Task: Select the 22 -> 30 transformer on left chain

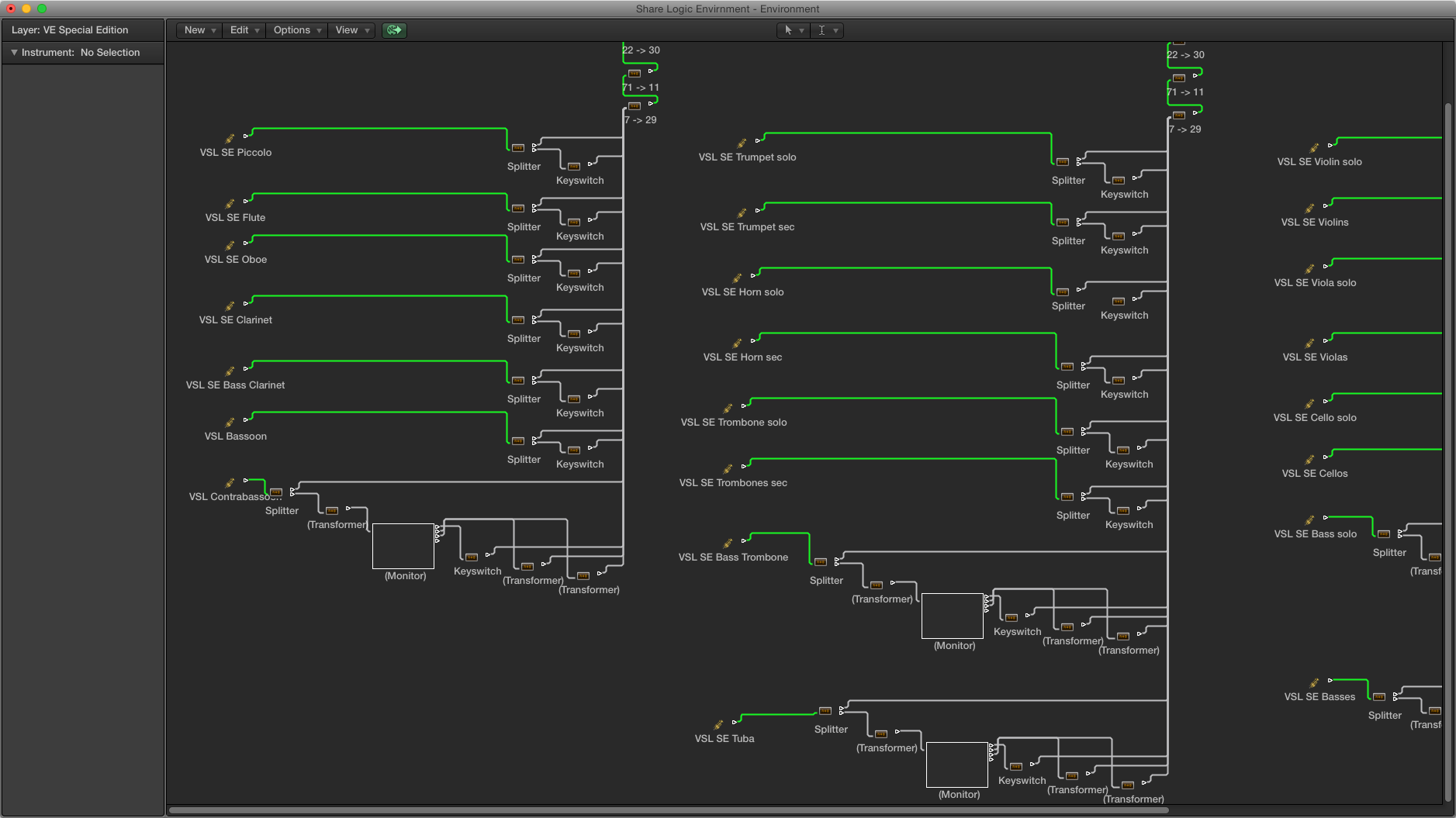Action: click(x=641, y=50)
